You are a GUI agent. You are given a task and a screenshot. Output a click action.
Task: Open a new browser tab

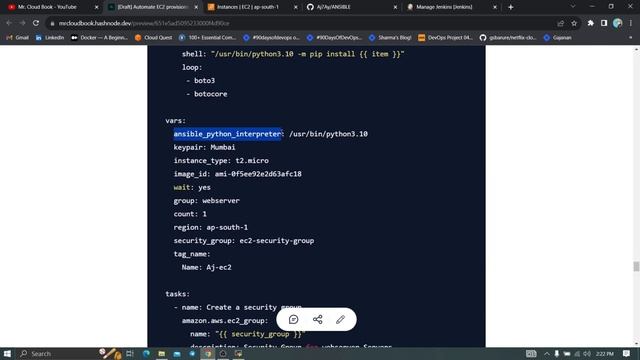click(x=511, y=7)
